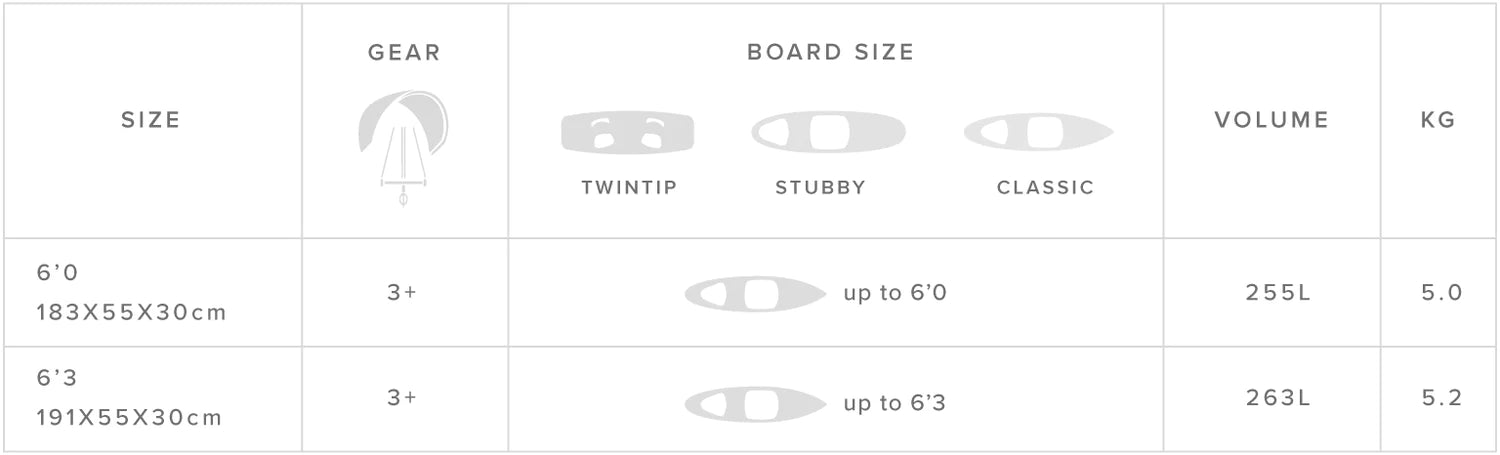
Task: Click the SIZE column header
Action: pyautogui.click(x=151, y=120)
